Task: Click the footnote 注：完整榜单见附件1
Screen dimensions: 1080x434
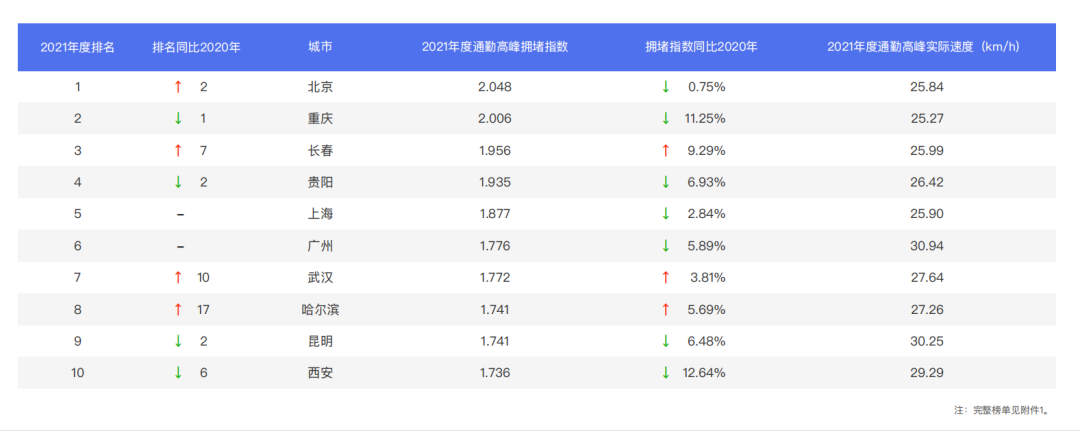Action: tap(1001, 410)
